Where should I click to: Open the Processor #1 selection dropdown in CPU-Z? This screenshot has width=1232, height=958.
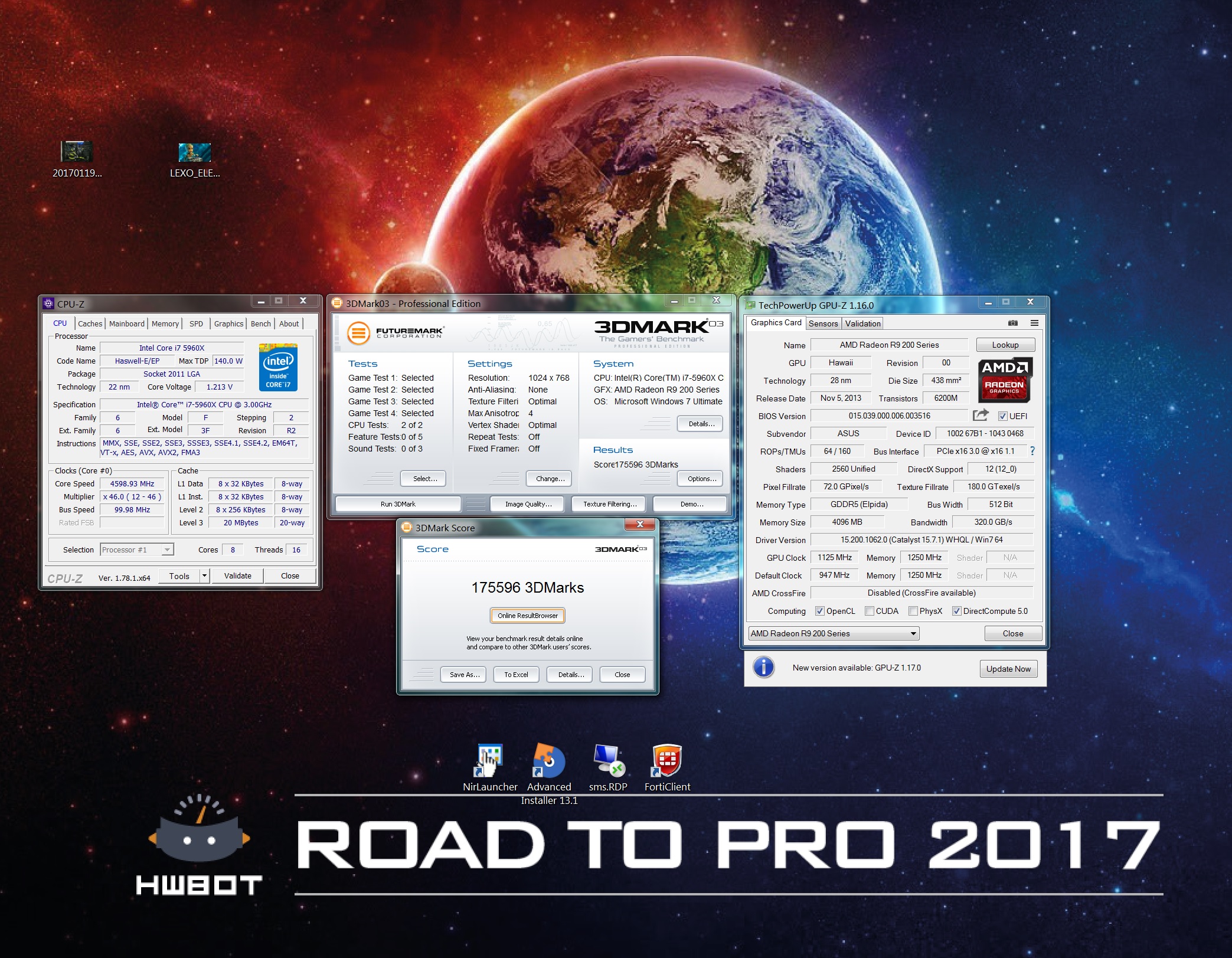(x=137, y=550)
